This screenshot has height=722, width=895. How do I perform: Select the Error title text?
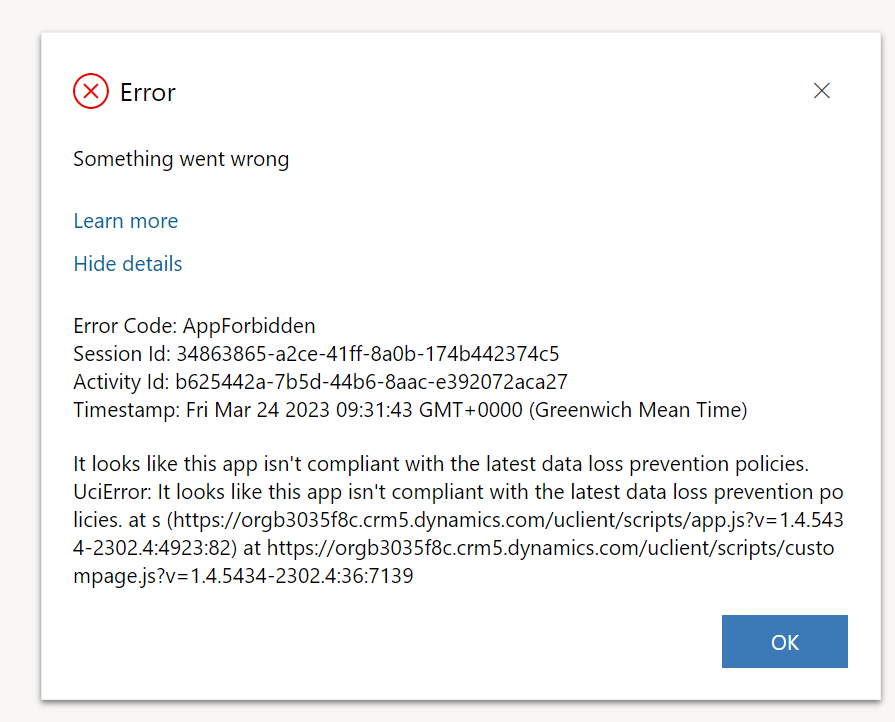[x=147, y=92]
